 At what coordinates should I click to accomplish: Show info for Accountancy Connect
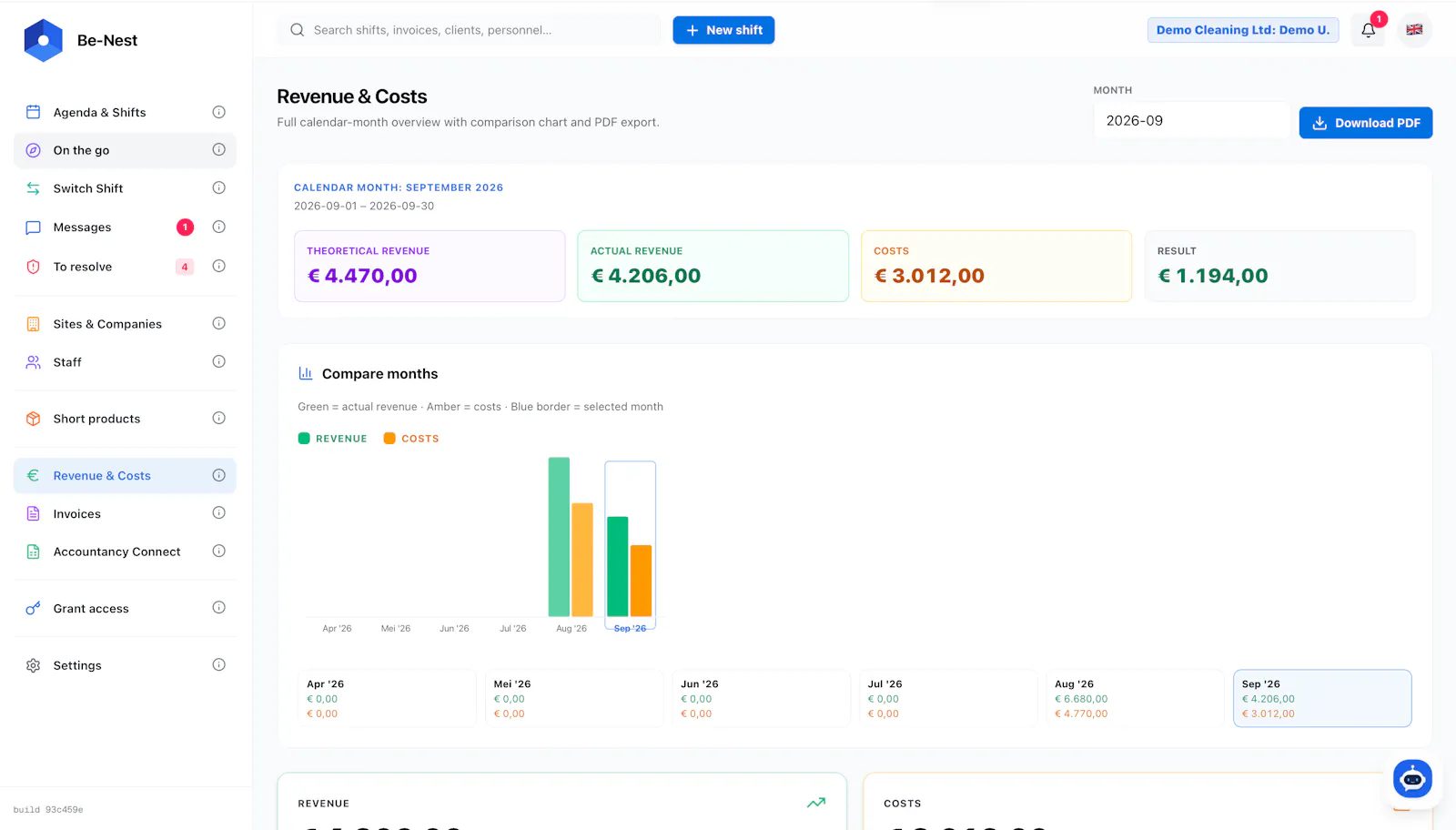pos(219,551)
